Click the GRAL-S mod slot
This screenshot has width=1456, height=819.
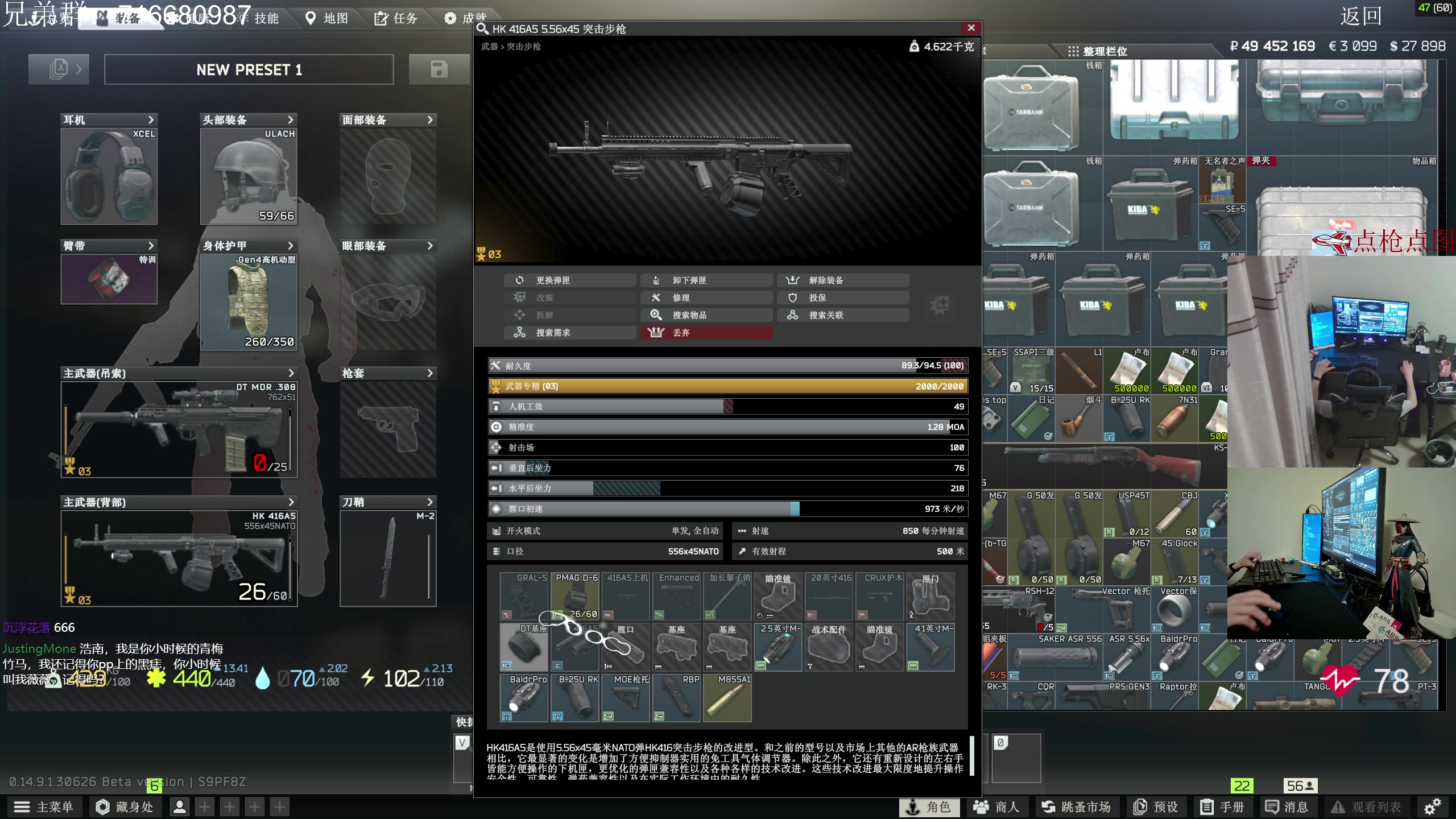524,596
